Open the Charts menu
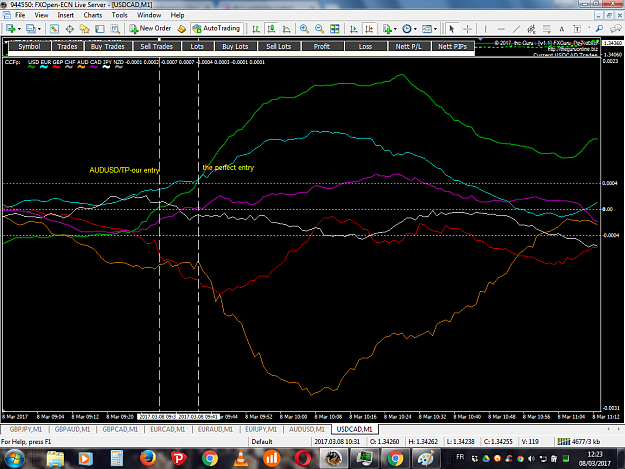This screenshot has width=625, height=469. coord(92,15)
